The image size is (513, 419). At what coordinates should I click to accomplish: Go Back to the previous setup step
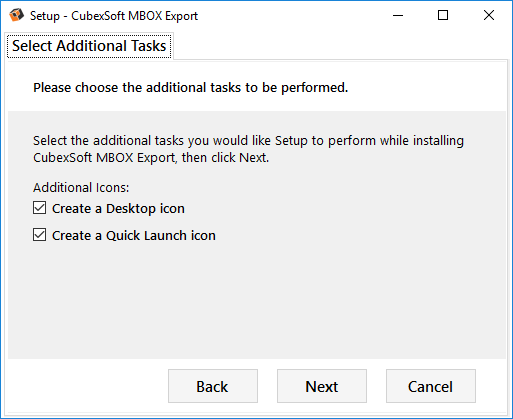coord(213,386)
